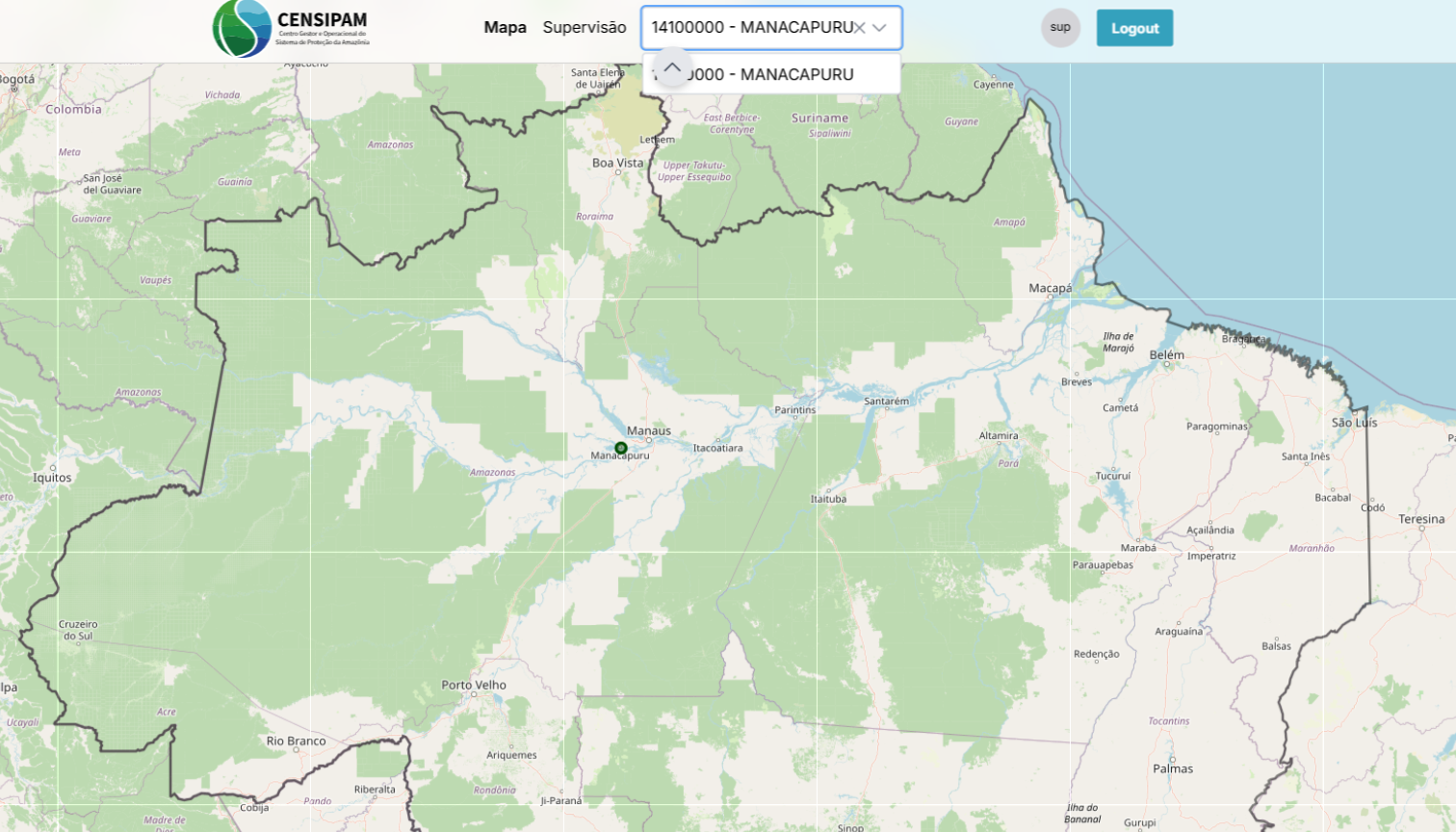Click the Rio Branco label on the map
1456x832 pixels.
point(296,741)
